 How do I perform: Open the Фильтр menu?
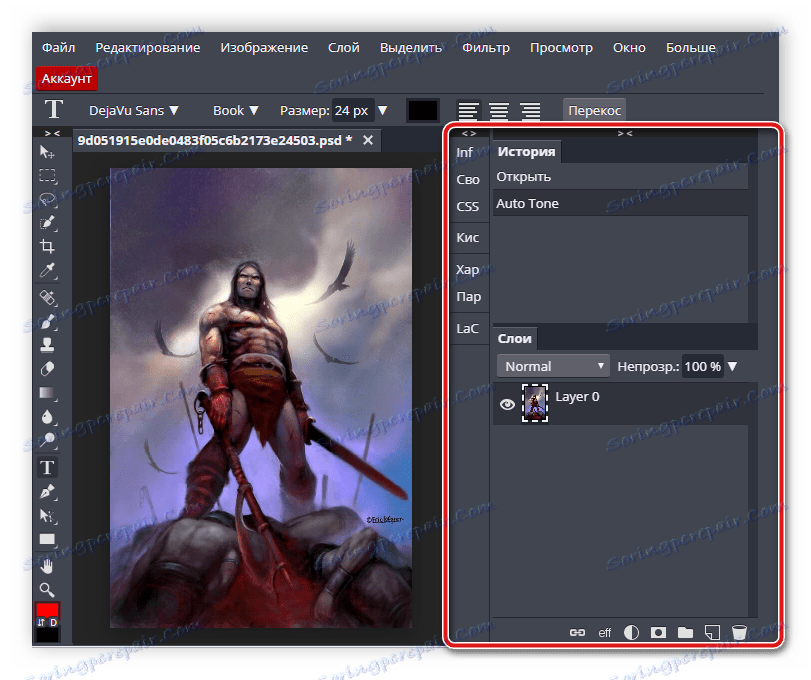click(x=486, y=47)
